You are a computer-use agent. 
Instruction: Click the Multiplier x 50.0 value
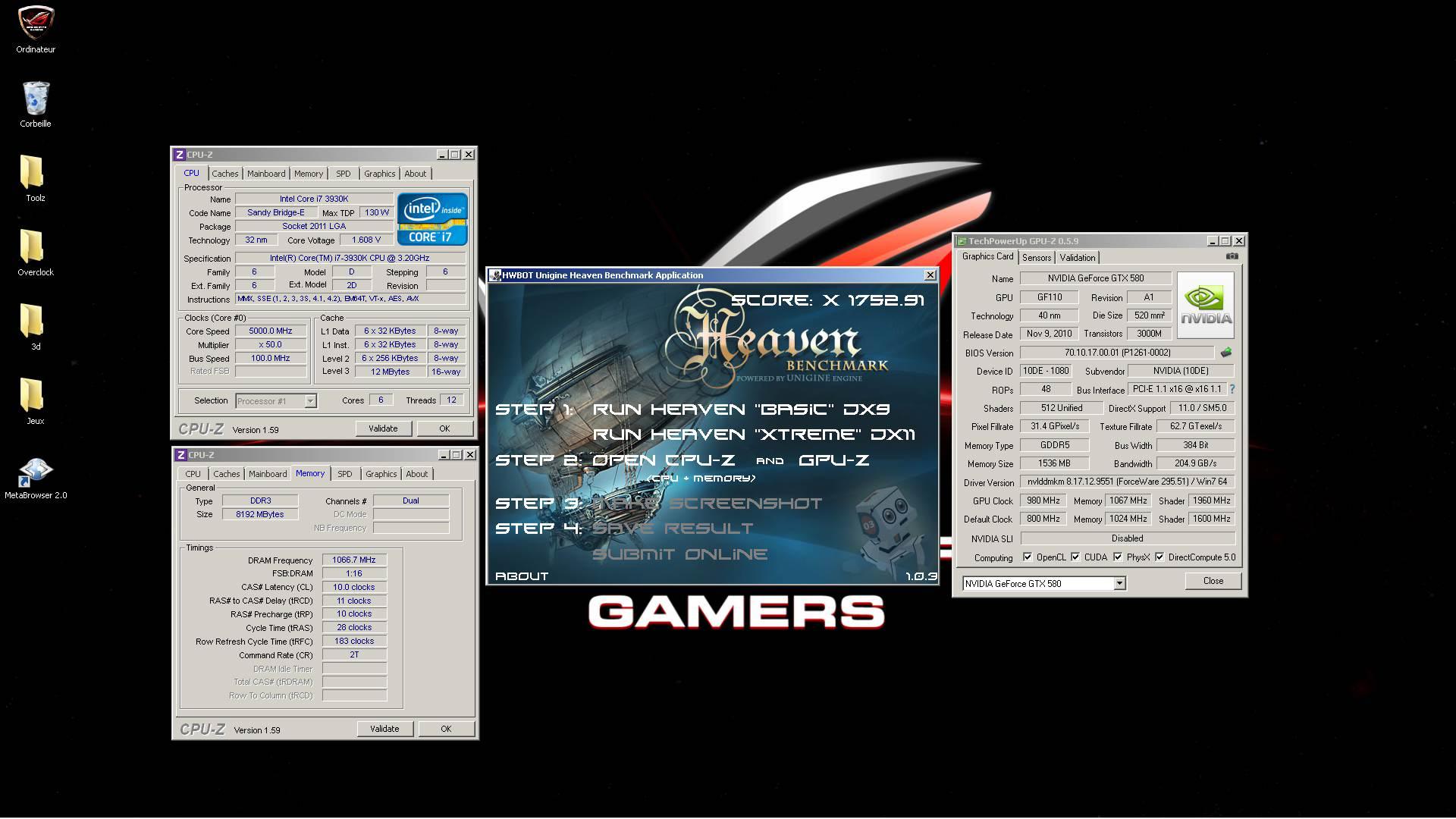point(271,344)
